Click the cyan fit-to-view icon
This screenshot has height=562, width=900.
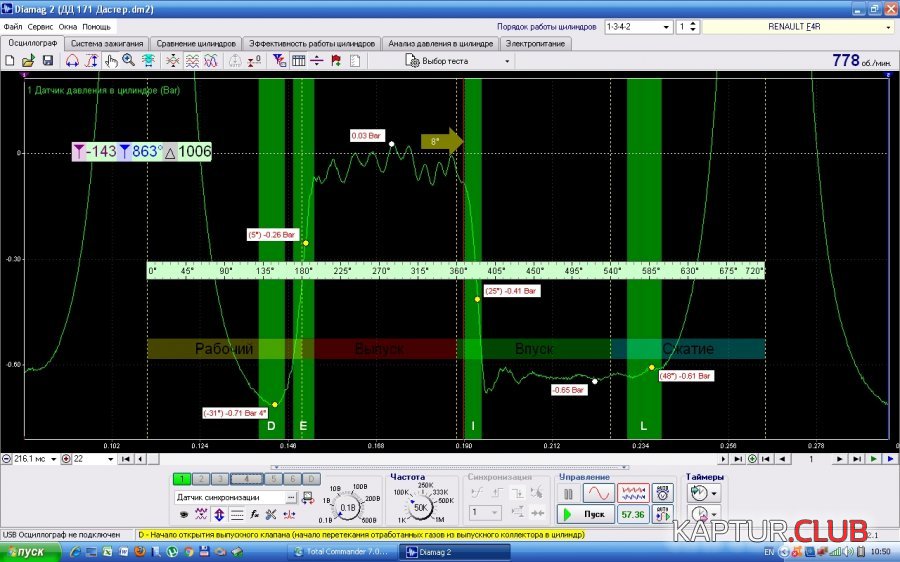(x=148, y=60)
